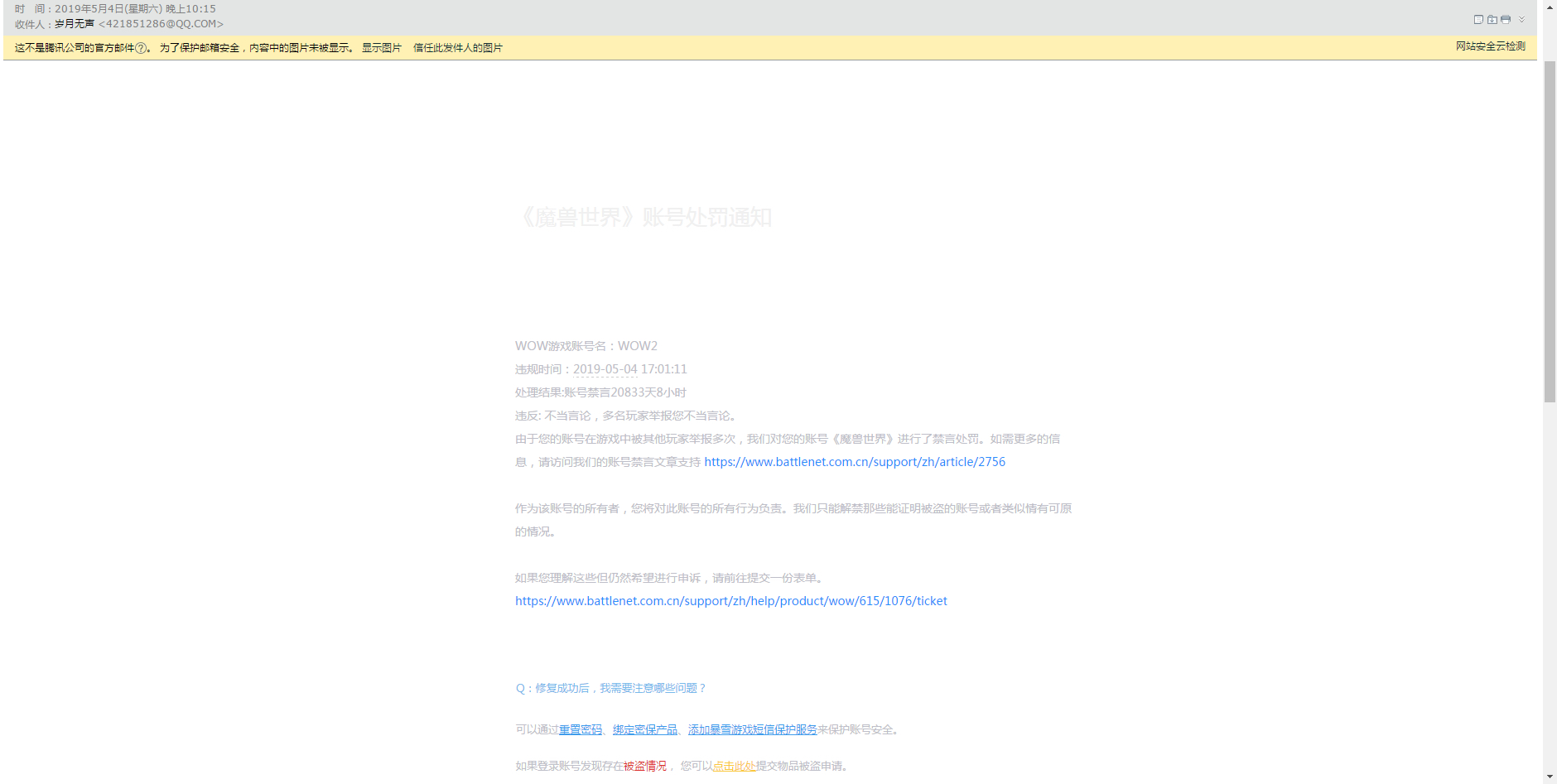Click the 点击此处 stolen items link
Image resolution: width=1557 pixels, height=784 pixels.
[735, 766]
